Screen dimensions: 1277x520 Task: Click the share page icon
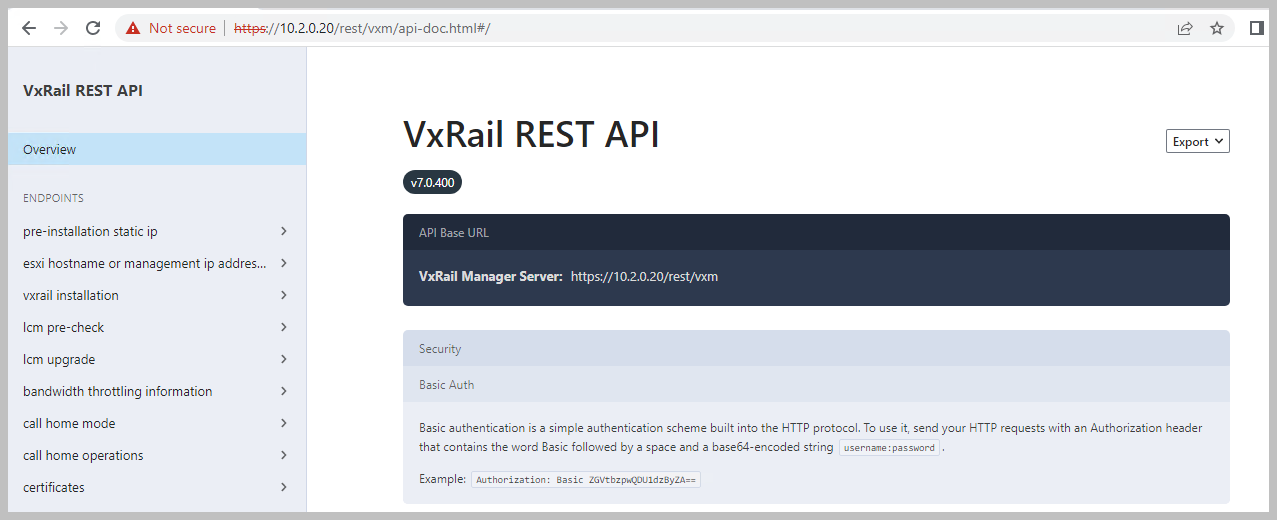point(1185,28)
